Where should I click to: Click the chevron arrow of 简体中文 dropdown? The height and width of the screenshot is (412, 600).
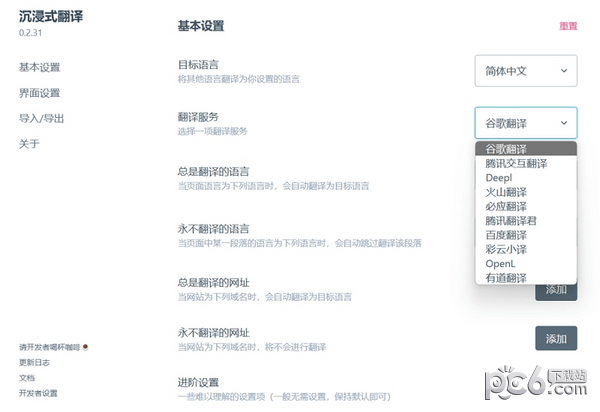click(564, 71)
